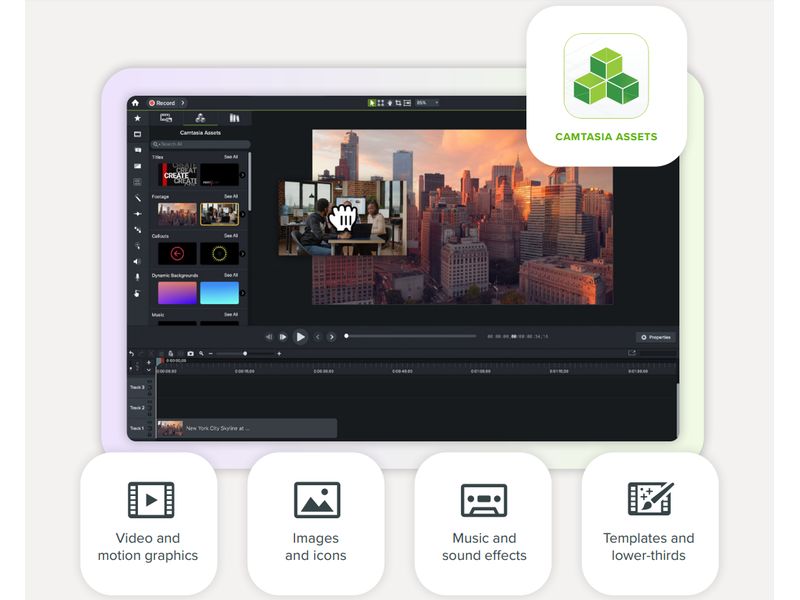See all Music assets
The width and height of the screenshot is (800, 600).
[231, 314]
